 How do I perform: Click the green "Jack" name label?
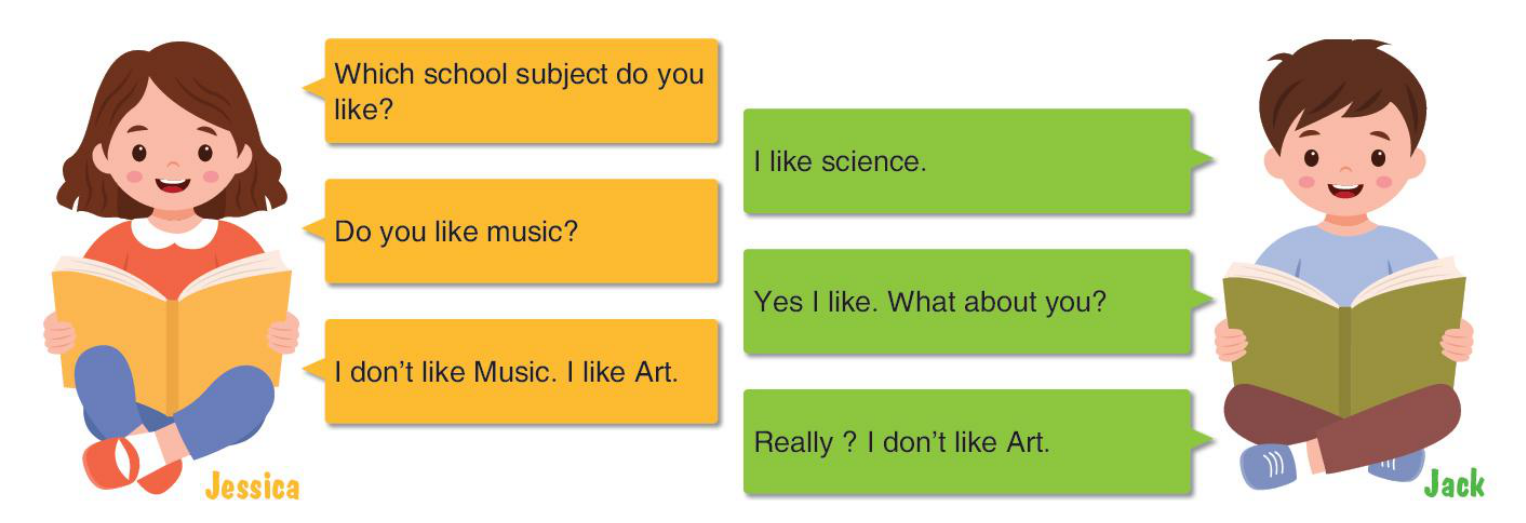point(1454,484)
